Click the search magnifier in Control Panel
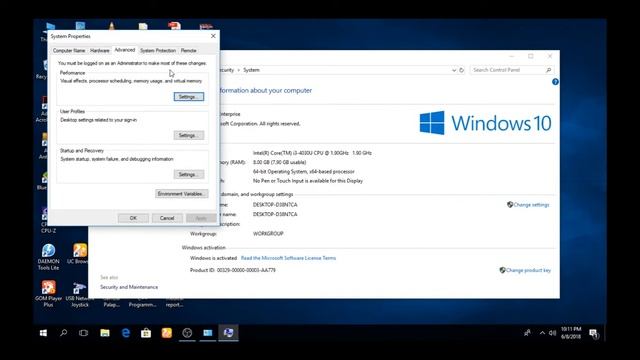The width and height of the screenshot is (640, 360). click(x=549, y=70)
